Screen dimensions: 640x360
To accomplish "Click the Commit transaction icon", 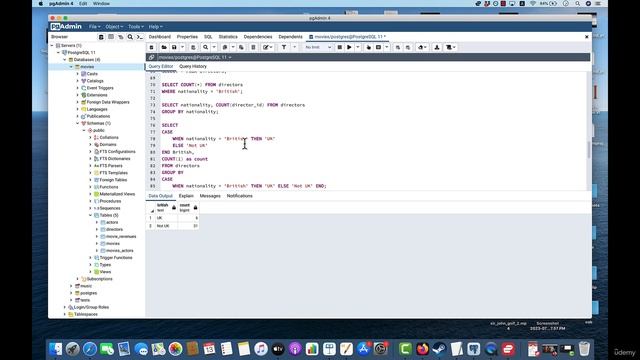I will (398, 47).
